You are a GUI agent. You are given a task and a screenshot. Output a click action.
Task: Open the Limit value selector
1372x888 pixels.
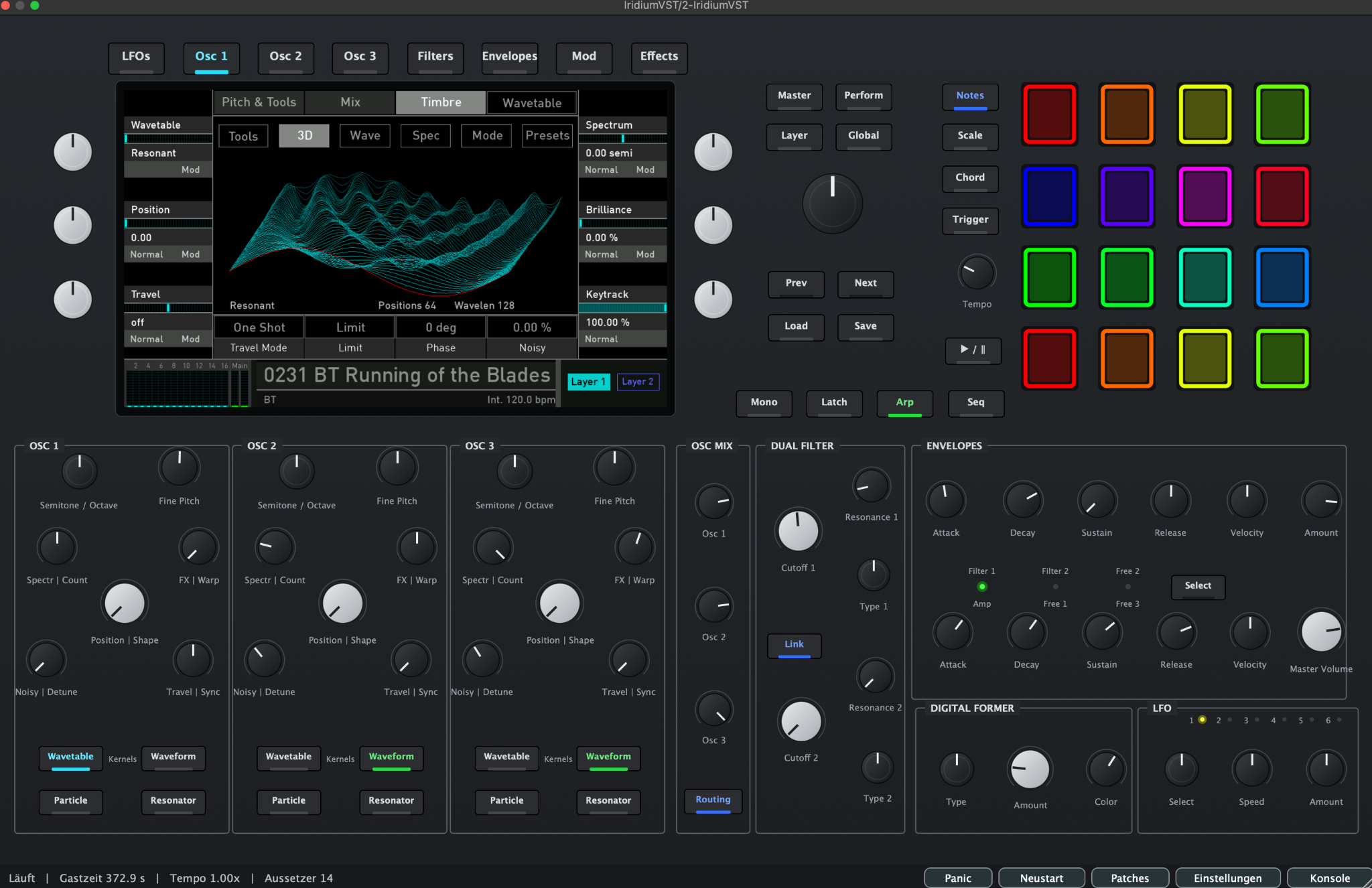pyautogui.click(x=350, y=327)
